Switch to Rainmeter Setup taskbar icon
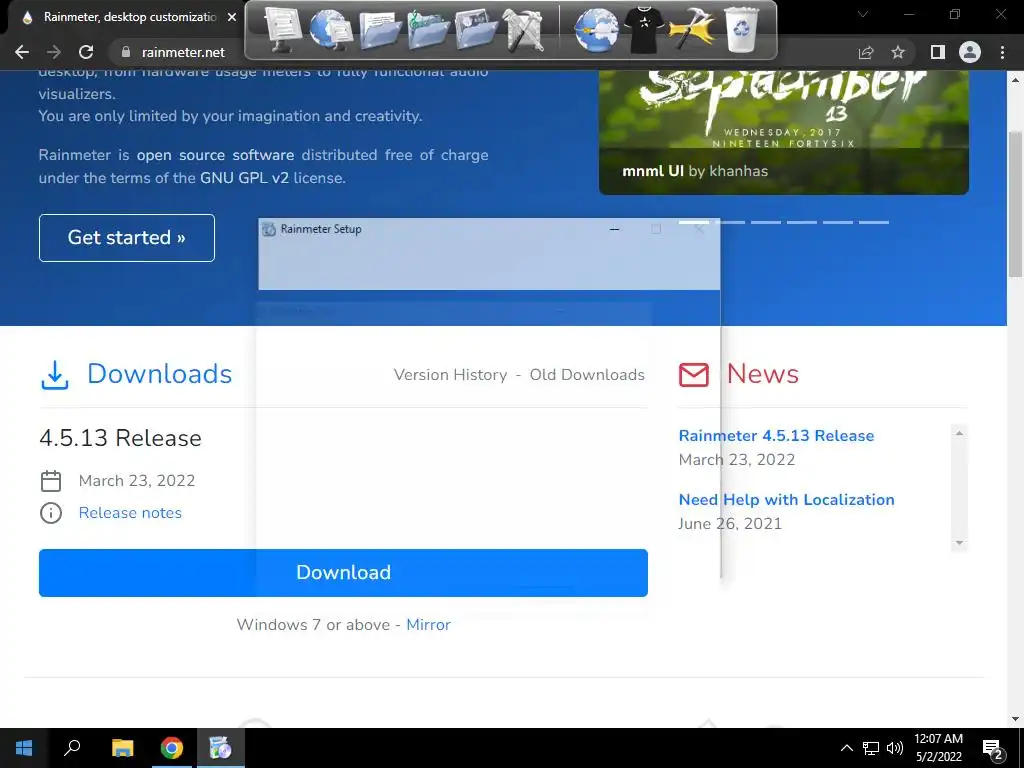The height and width of the screenshot is (768, 1024). 221,748
